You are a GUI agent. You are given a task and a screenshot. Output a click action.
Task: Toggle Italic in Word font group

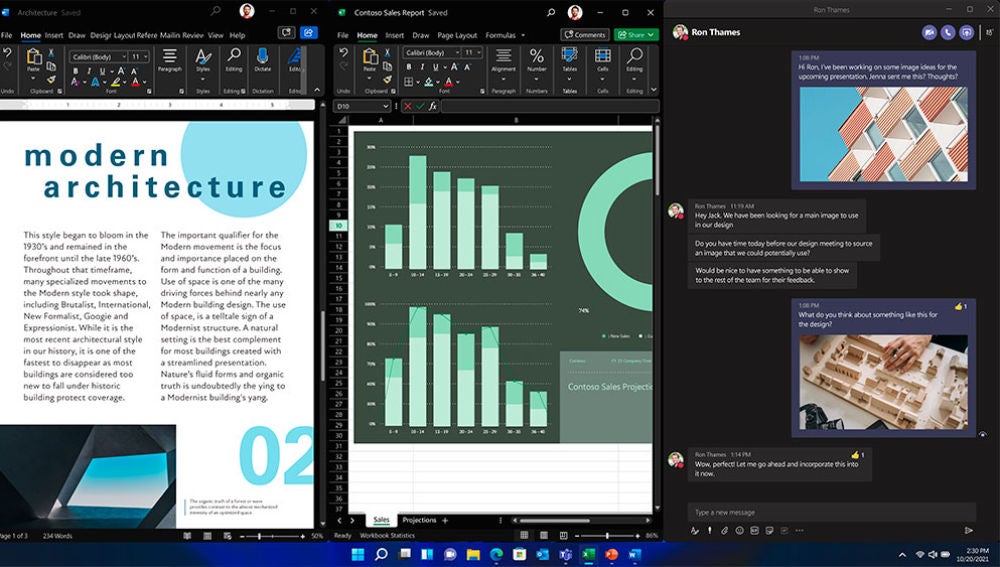89,71
